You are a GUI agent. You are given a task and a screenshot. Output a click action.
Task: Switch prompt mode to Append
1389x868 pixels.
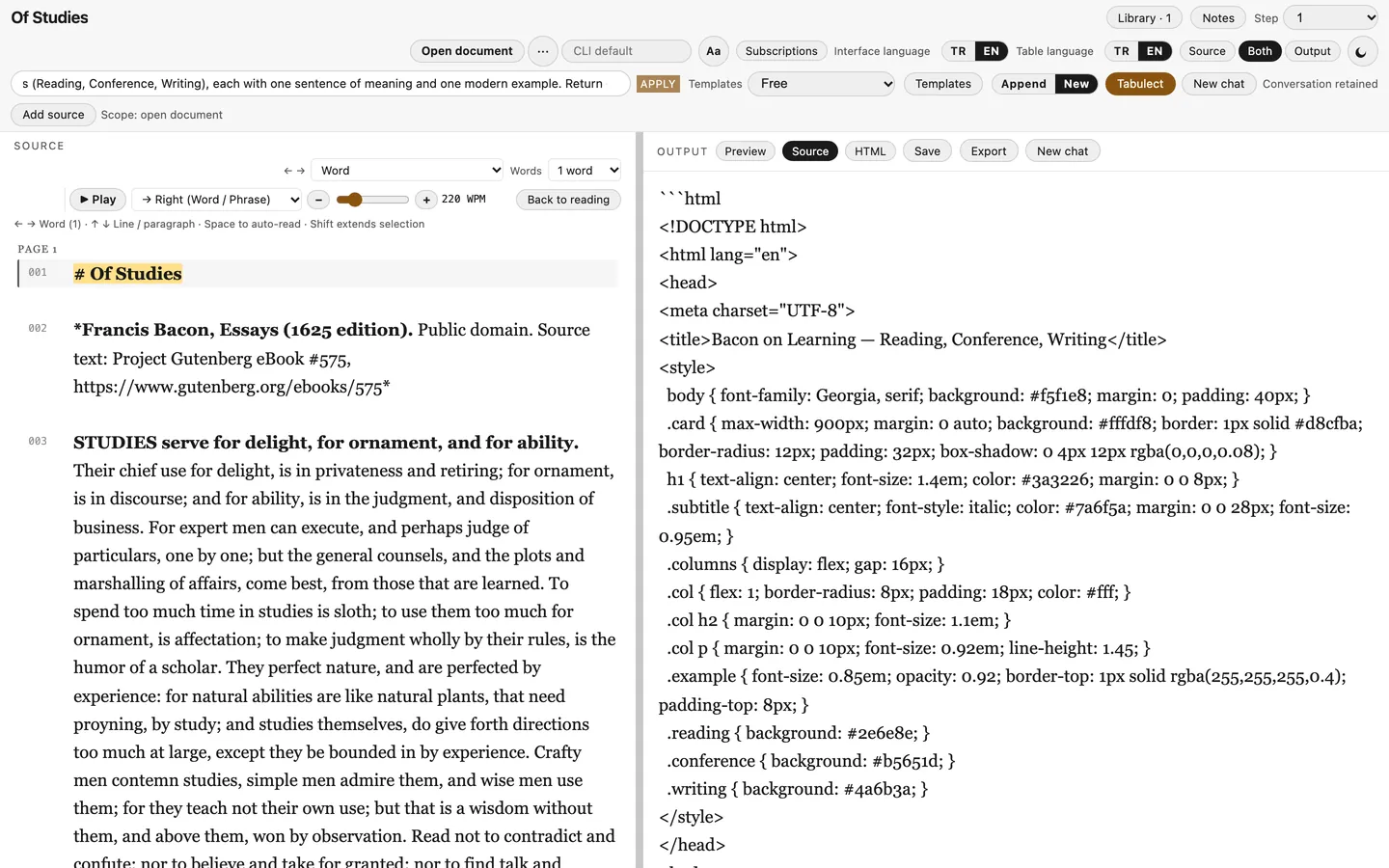(x=1023, y=84)
